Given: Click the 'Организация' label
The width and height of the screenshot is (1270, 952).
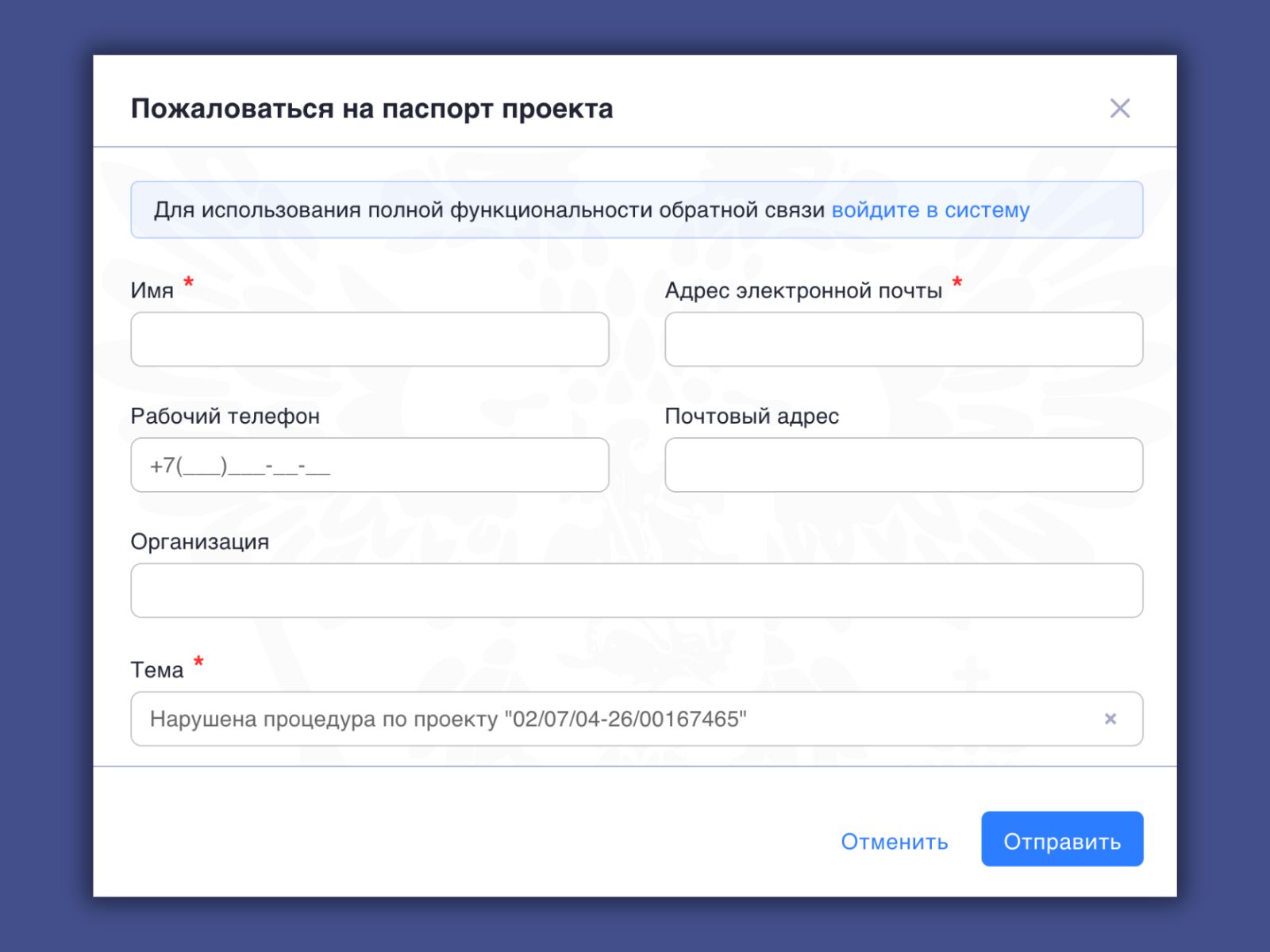Looking at the screenshot, I should 199,542.
